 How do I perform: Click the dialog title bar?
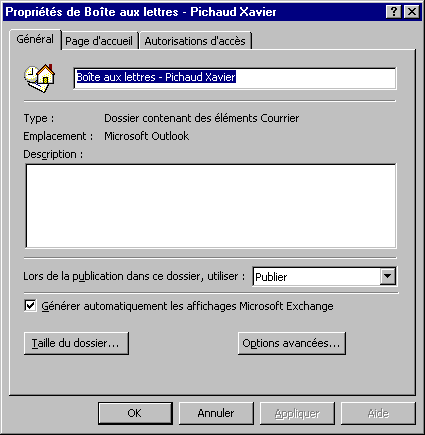point(193,12)
